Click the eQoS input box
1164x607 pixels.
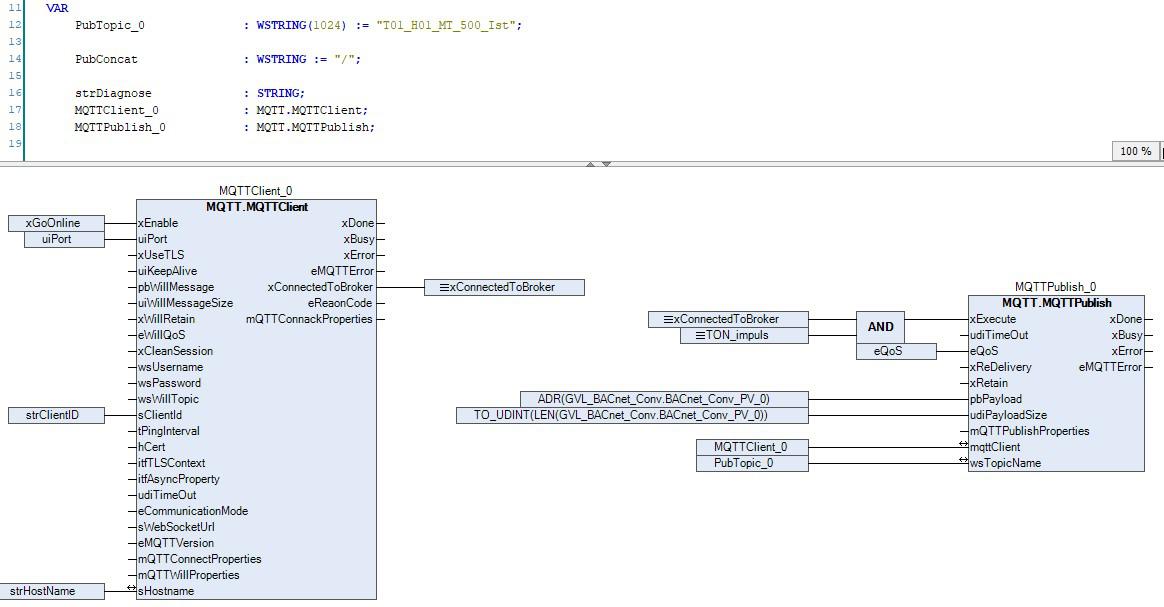pos(896,351)
